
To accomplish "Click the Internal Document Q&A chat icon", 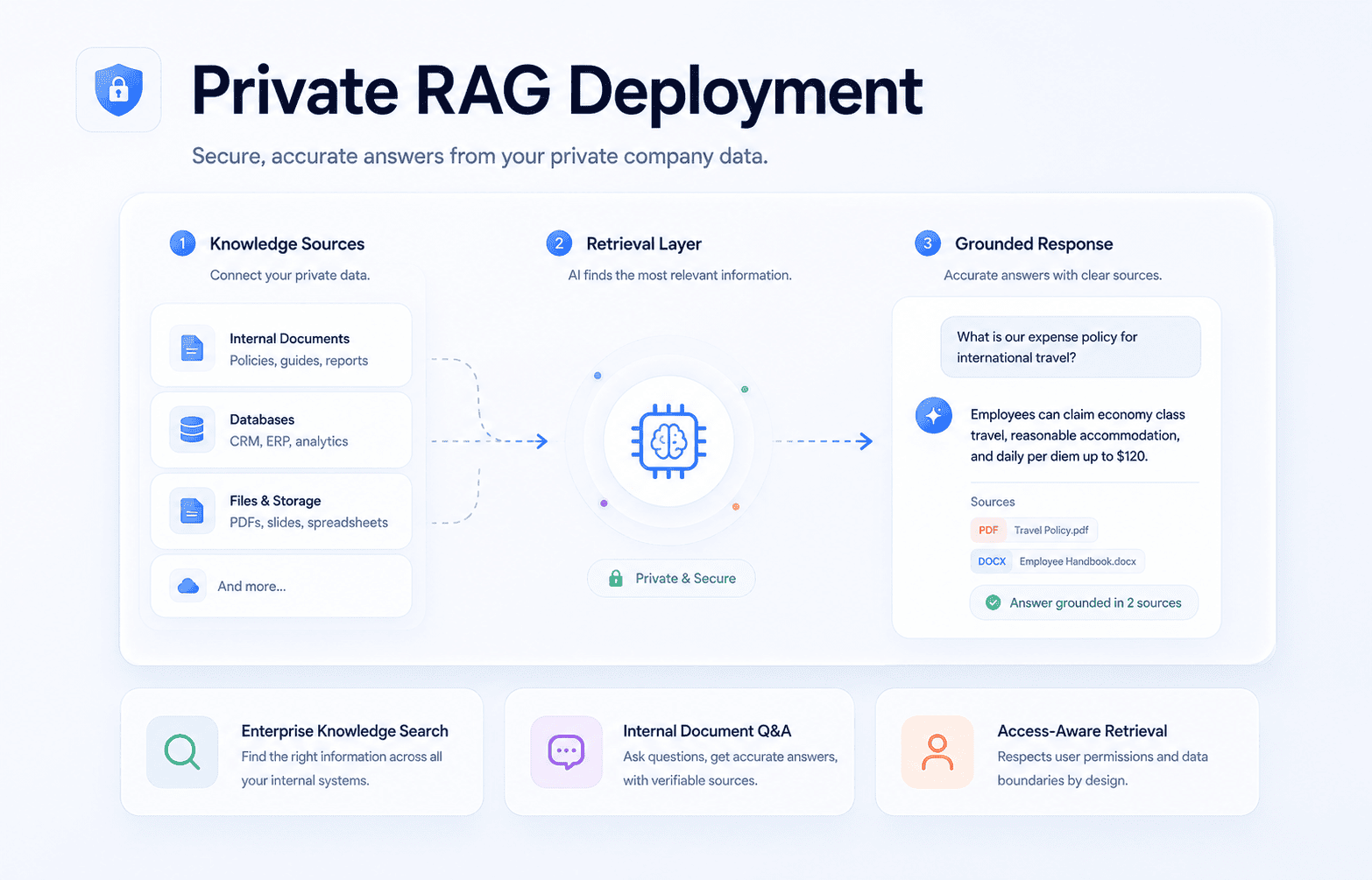I will (566, 751).
